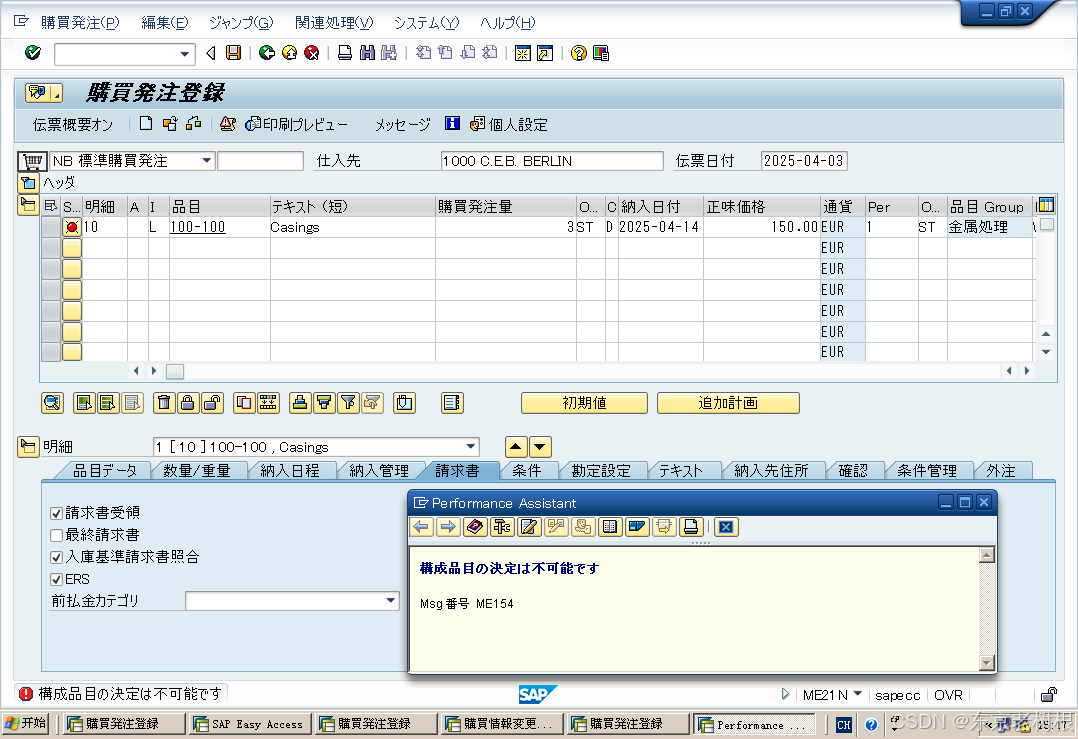Screen dimensions: 1078x739
Task: Click the table column configuration icon
Action: [1046, 205]
